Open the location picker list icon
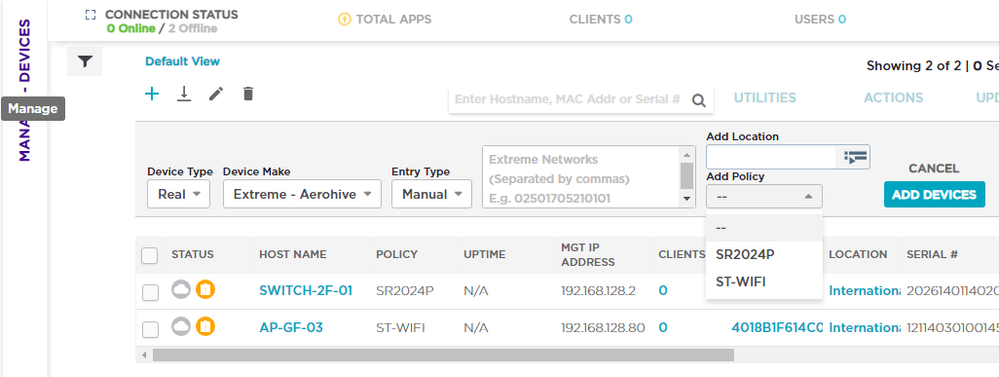The image size is (999, 377). (855, 157)
